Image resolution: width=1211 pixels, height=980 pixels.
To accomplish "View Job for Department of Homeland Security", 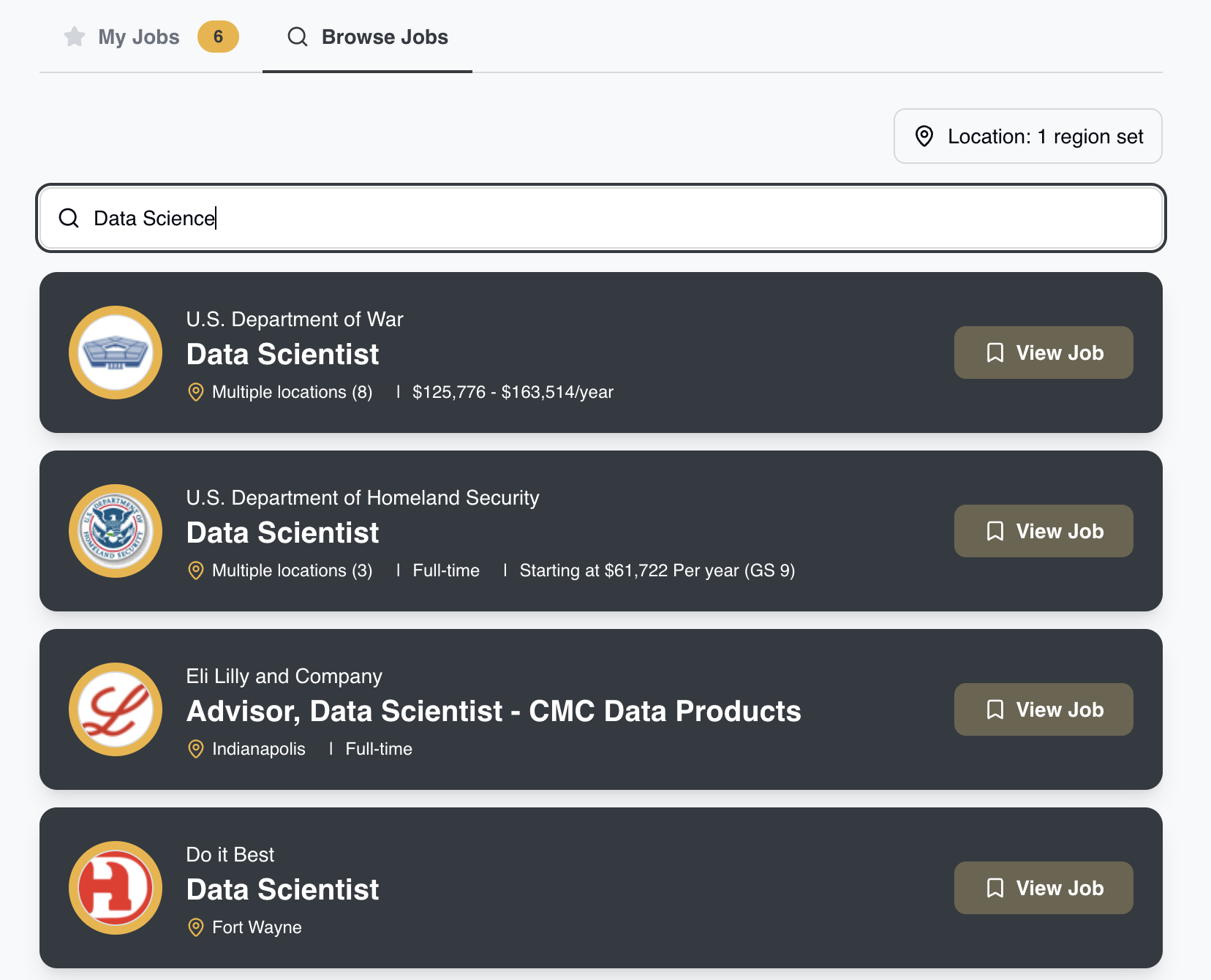I will click(x=1044, y=531).
